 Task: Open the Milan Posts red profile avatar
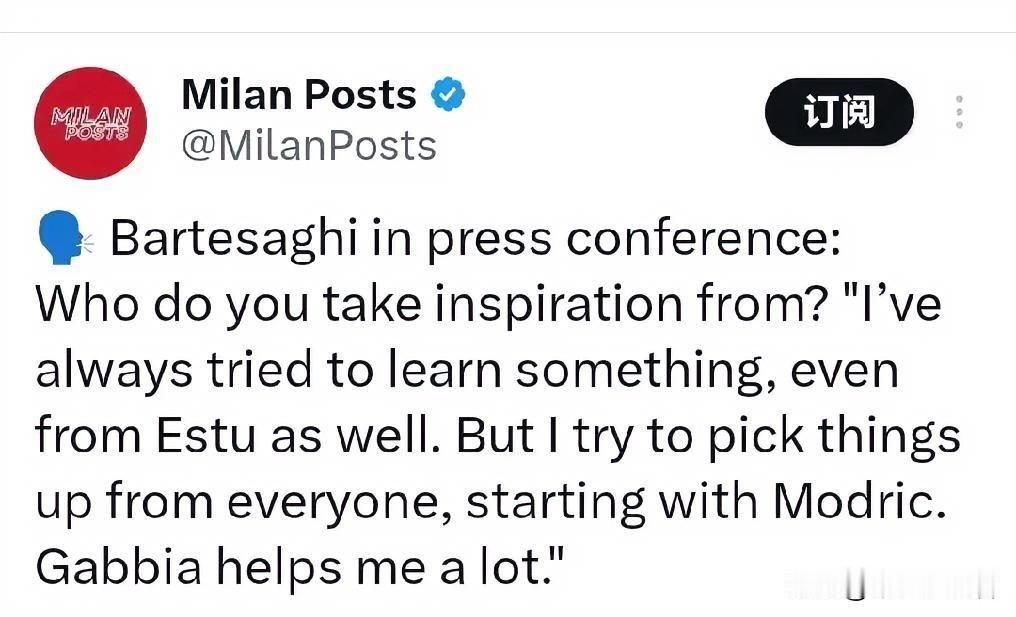(91, 123)
